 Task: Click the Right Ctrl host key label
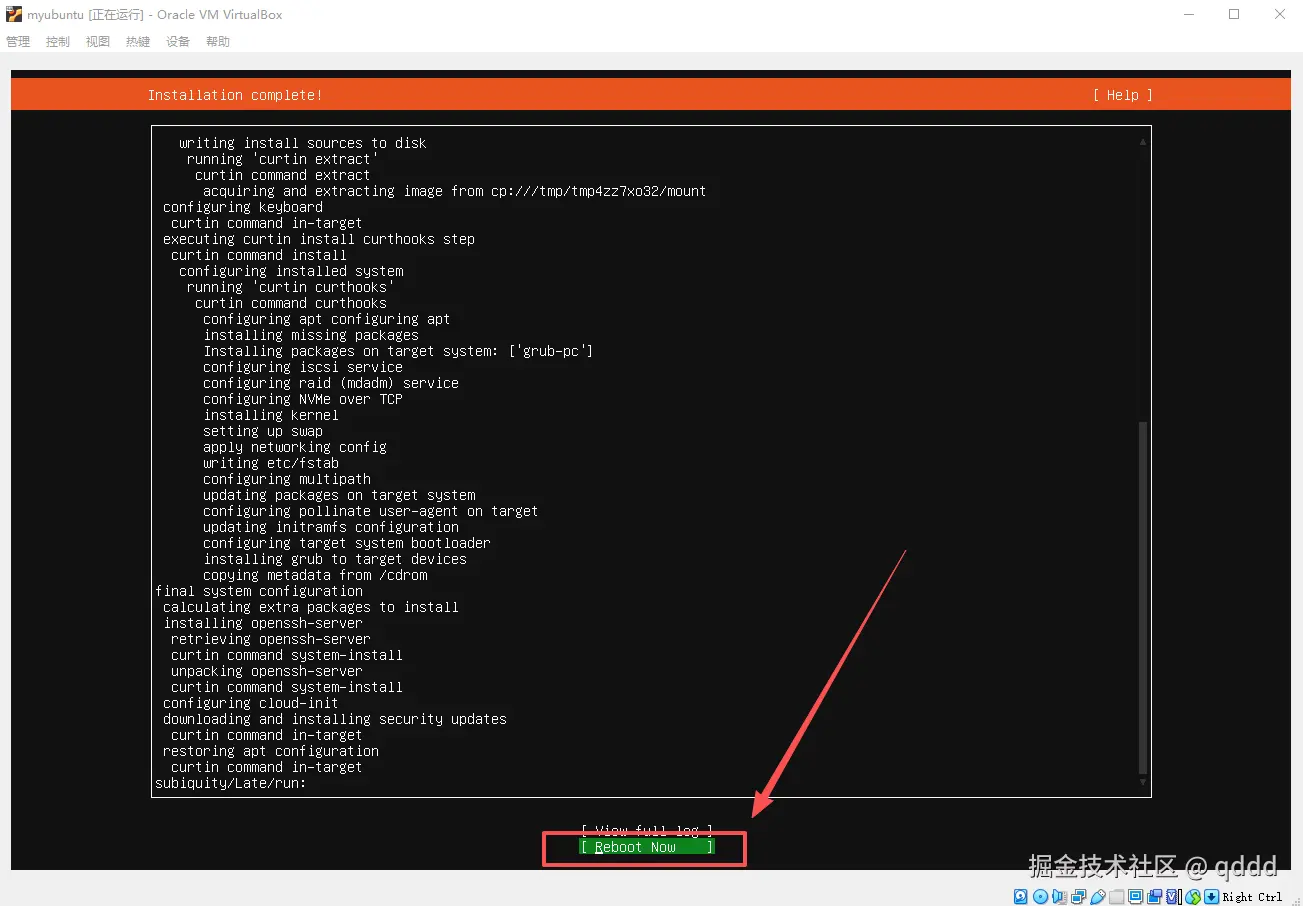1252,897
